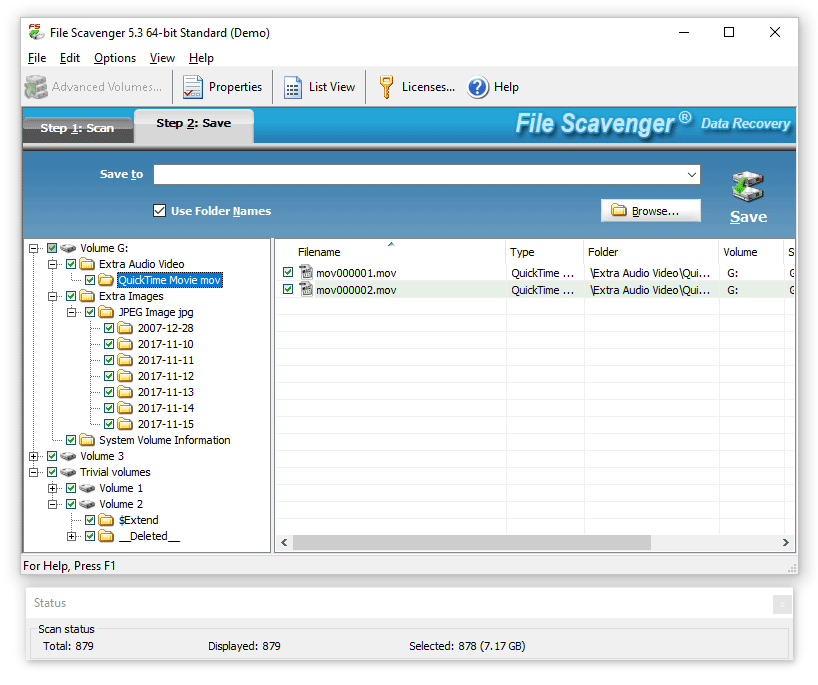The height and width of the screenshot is (685, 818).
Task: Uncheck System Volume Information checkbox
Action: coord(71,440)
